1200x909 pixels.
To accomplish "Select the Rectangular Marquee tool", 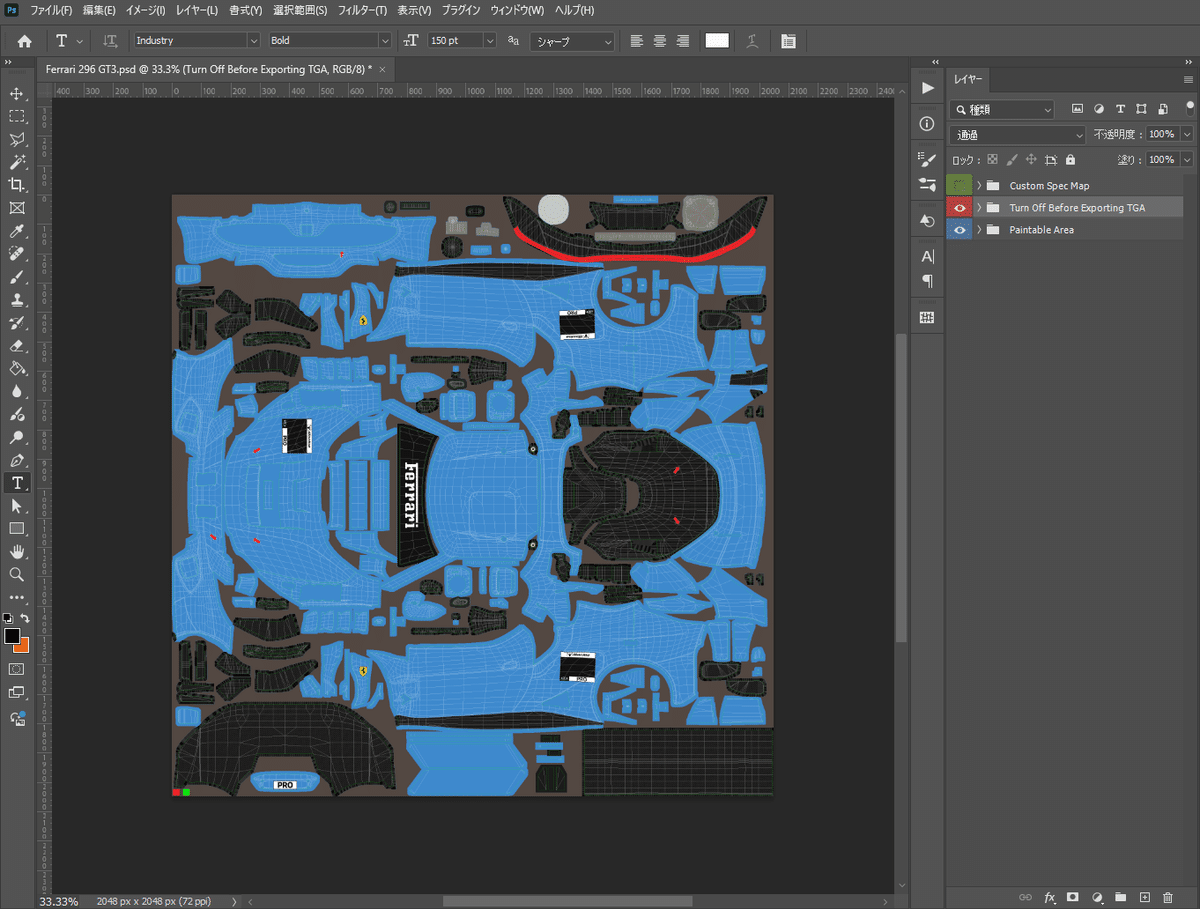I will [17, 116].
